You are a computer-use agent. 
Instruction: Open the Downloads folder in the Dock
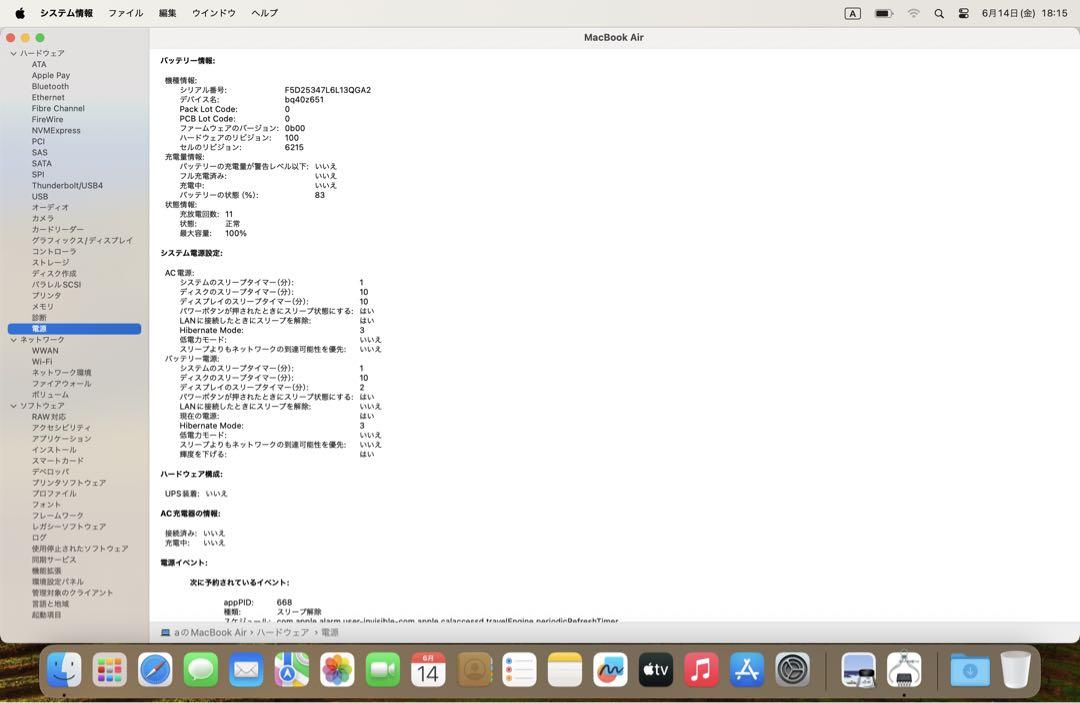970,669
